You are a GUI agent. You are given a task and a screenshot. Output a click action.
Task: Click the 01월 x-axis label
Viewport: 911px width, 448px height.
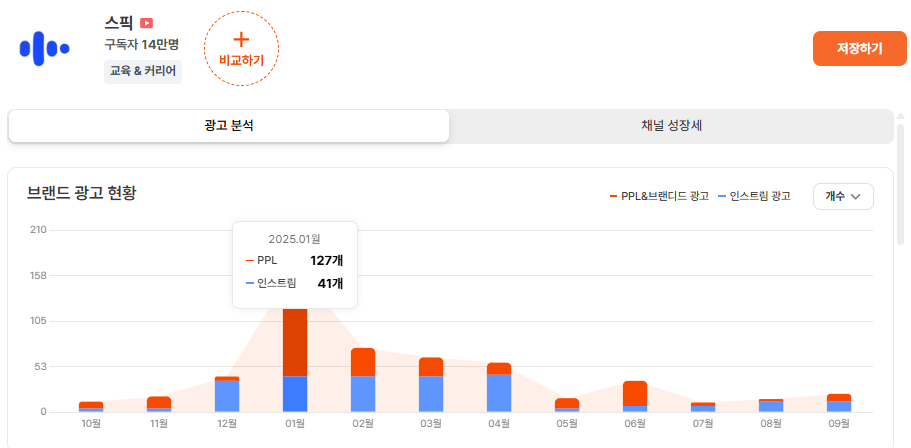pyautogui.click(x=295, y=423)
